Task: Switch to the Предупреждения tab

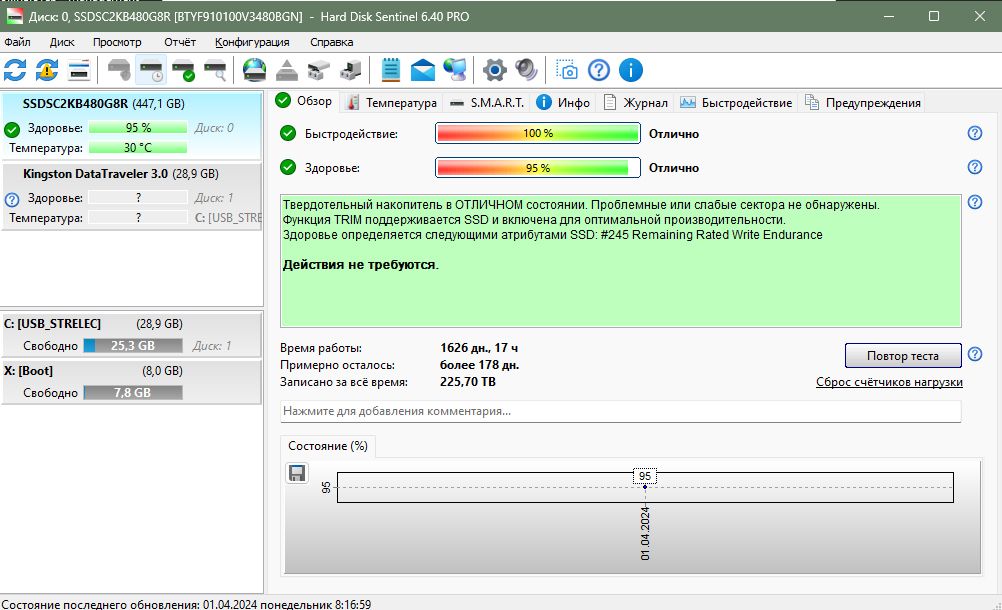Action: pos(863,103)
